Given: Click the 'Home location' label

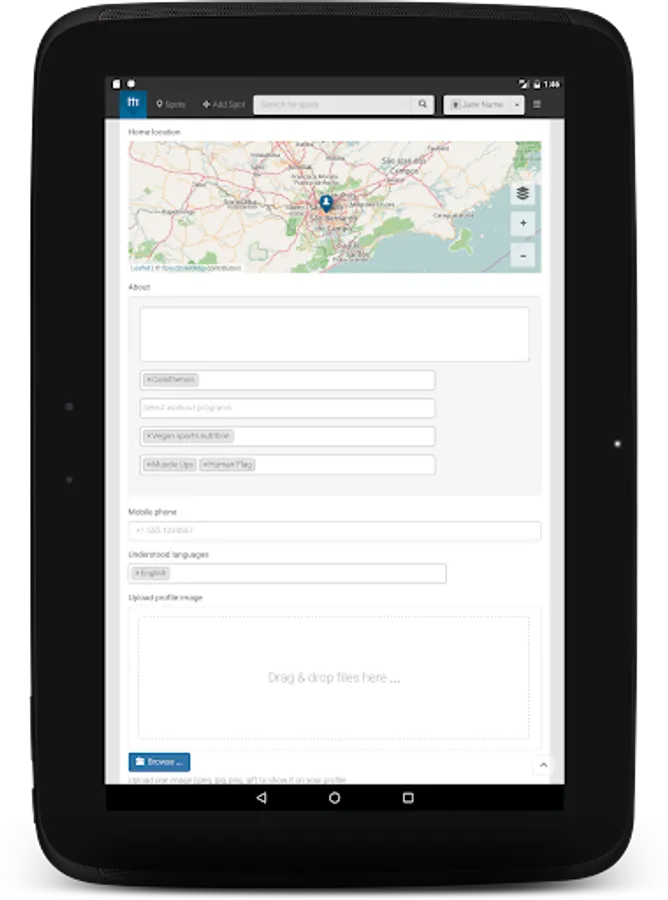Looking at the screenshot, I should pyautogui.click(x=154, y=132).
